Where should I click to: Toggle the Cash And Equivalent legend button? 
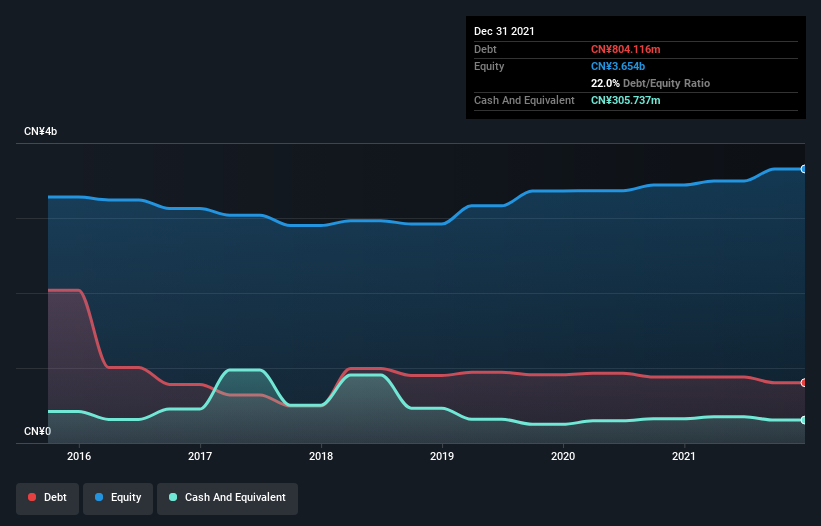pos(227,498)
